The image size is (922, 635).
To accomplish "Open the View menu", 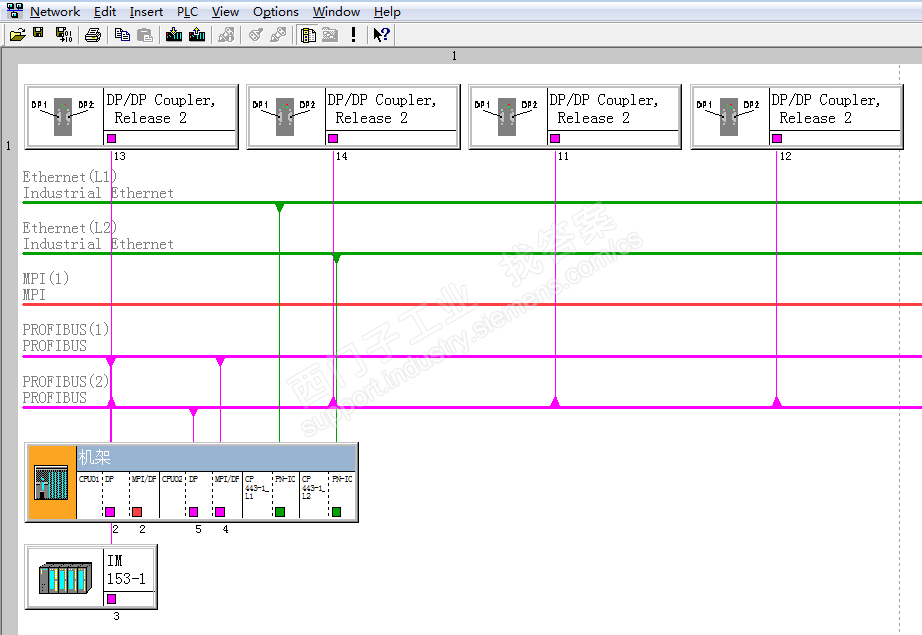I will (225, 12).
